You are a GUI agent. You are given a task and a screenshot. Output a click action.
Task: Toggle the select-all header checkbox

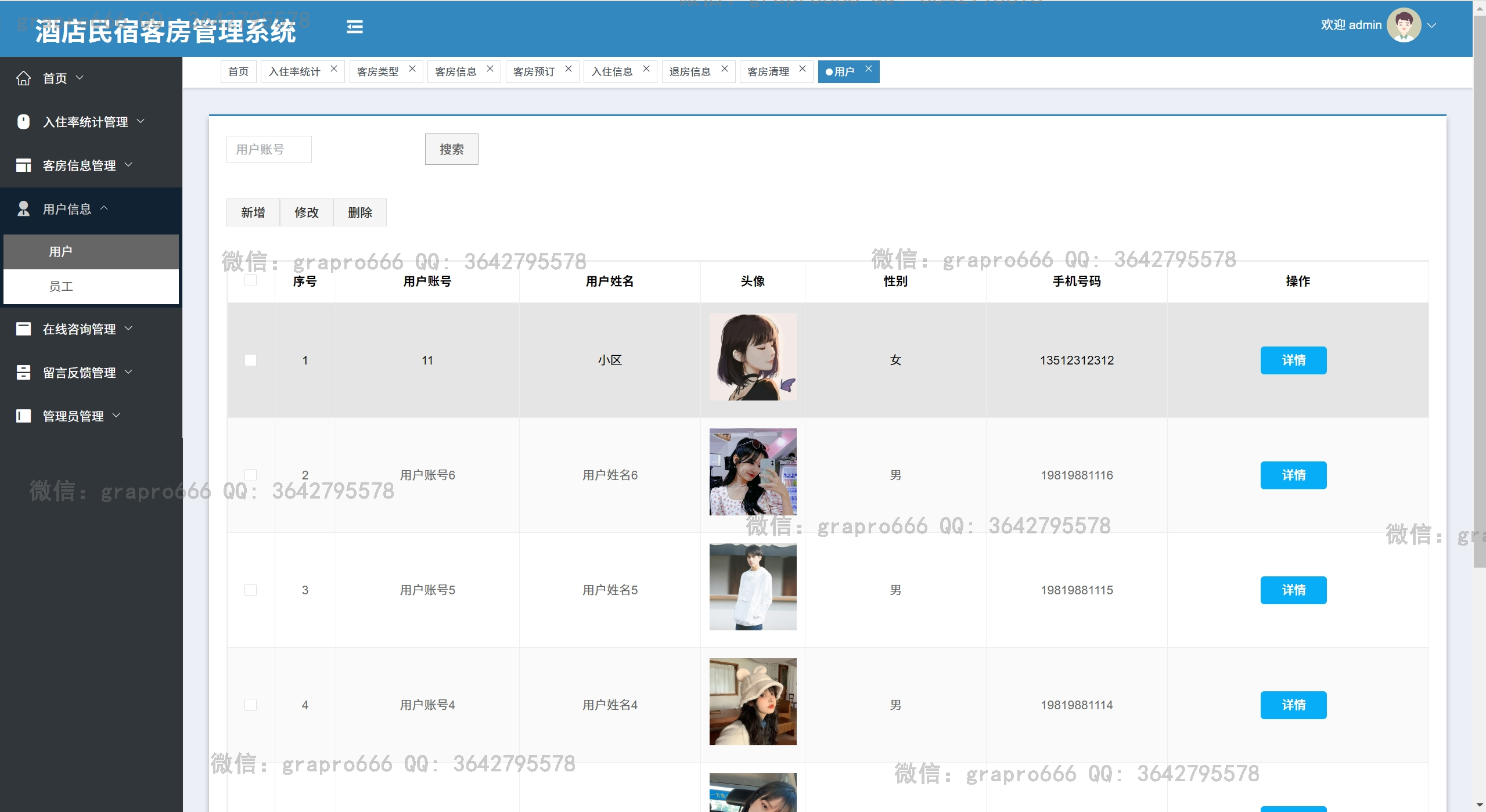[250, 281]
